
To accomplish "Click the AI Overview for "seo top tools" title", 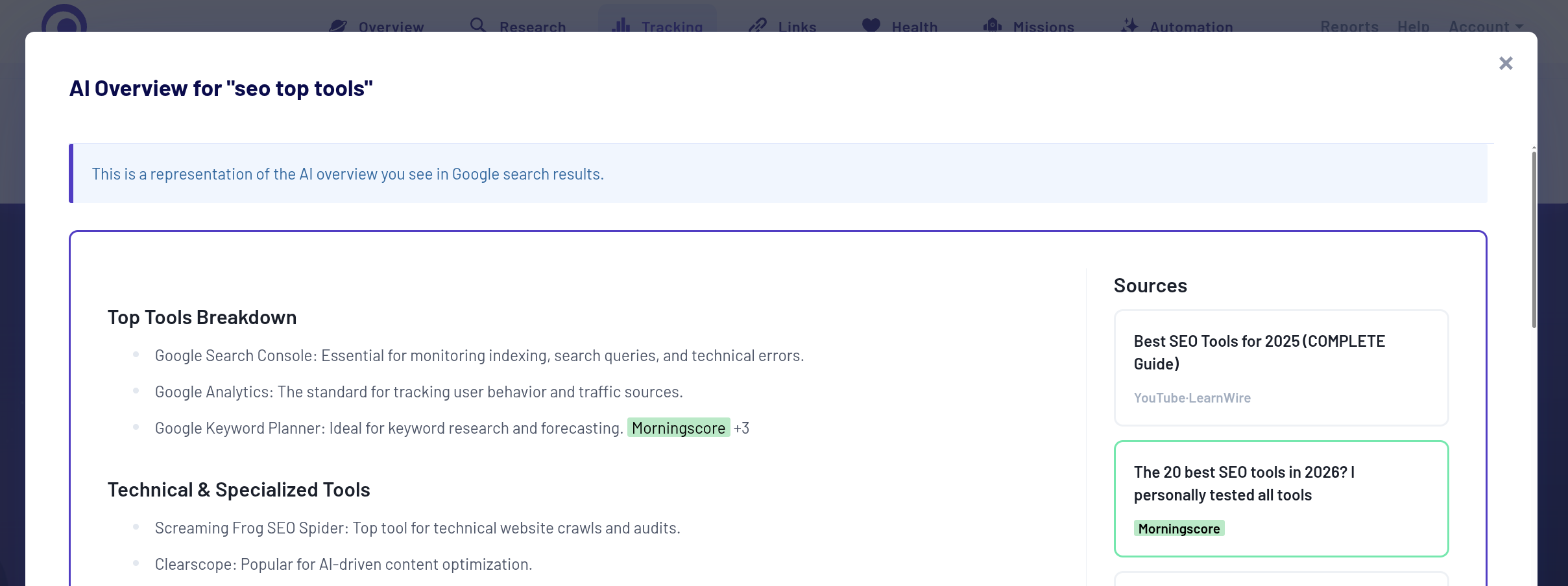I will pos(221,88).
